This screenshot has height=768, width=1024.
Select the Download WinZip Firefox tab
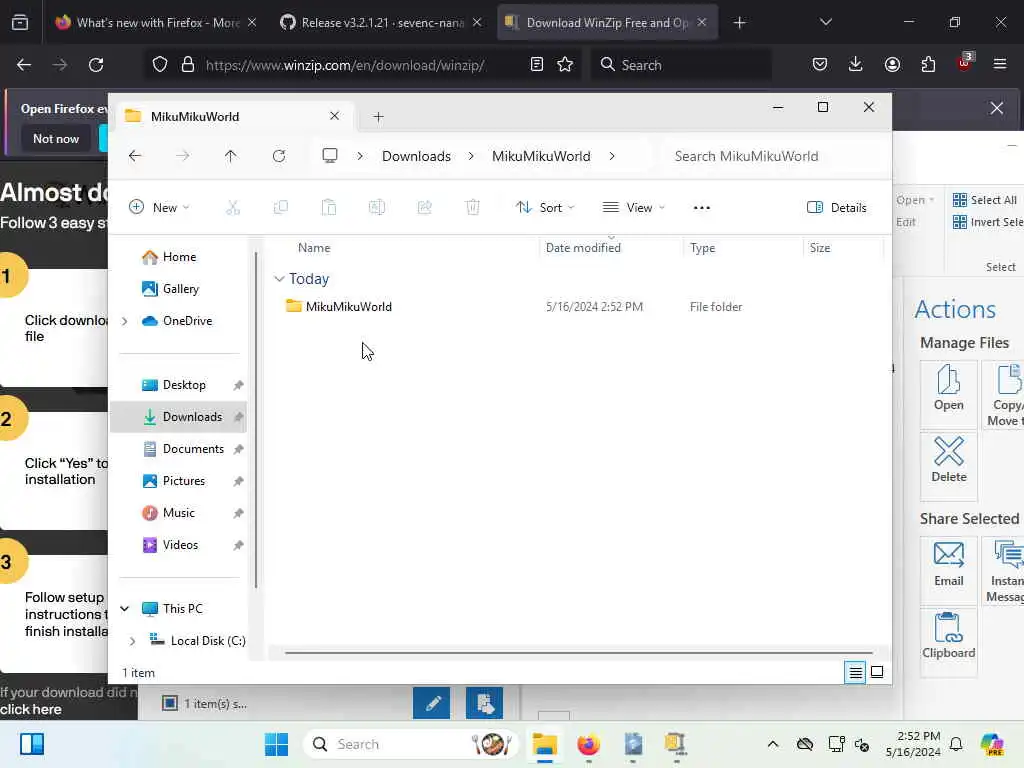[x=607, y=23]
